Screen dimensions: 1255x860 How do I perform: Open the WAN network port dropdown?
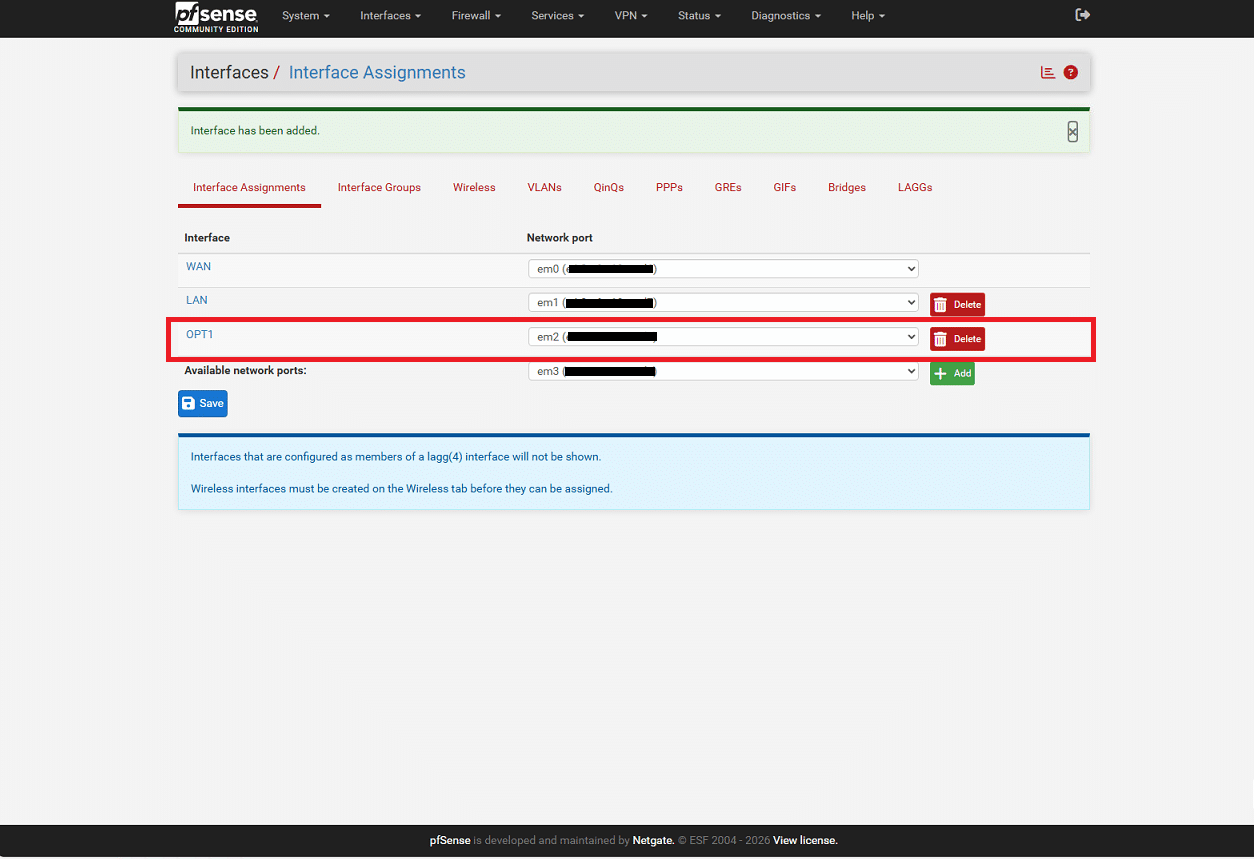pyautogui.click(x=722, y=268)
